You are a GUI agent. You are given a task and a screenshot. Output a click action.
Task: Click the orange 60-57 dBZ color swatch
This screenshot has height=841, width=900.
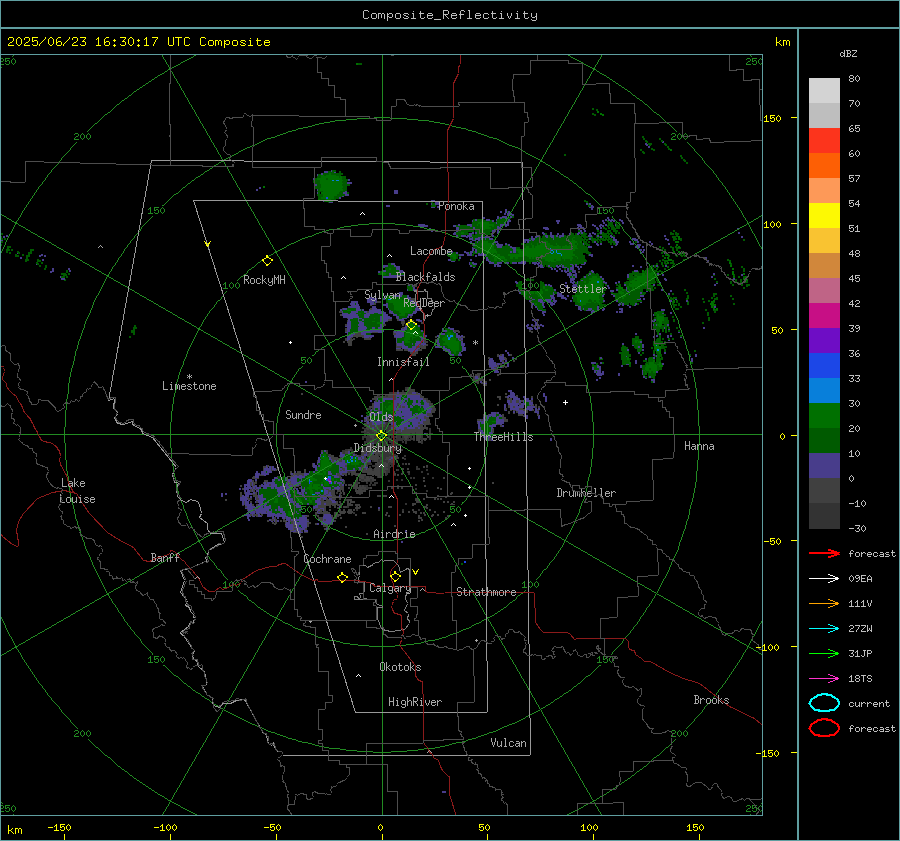coord(824,165)
